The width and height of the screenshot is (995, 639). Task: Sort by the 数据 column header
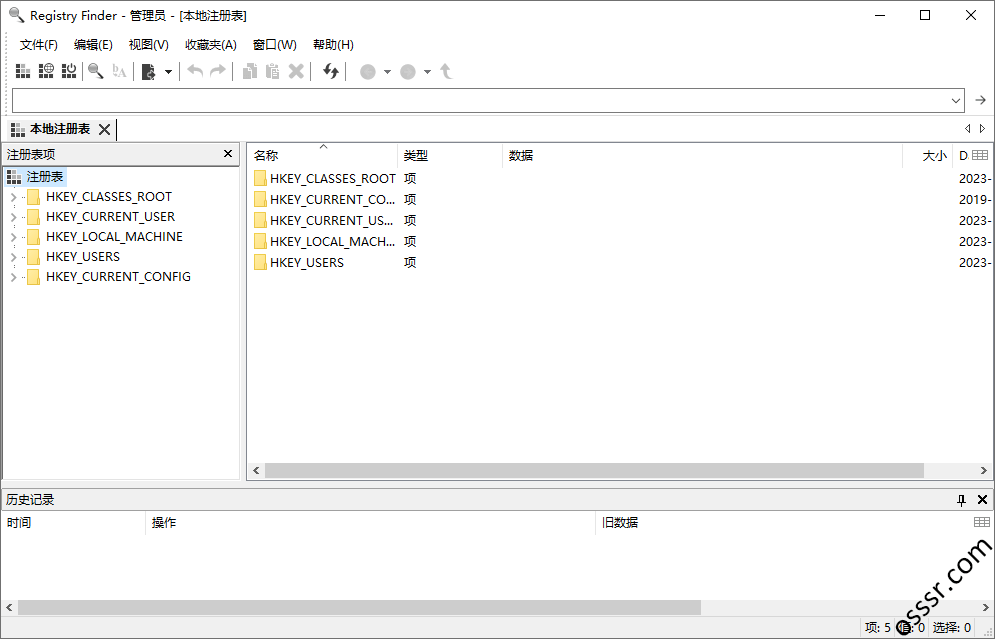(702, 155)
